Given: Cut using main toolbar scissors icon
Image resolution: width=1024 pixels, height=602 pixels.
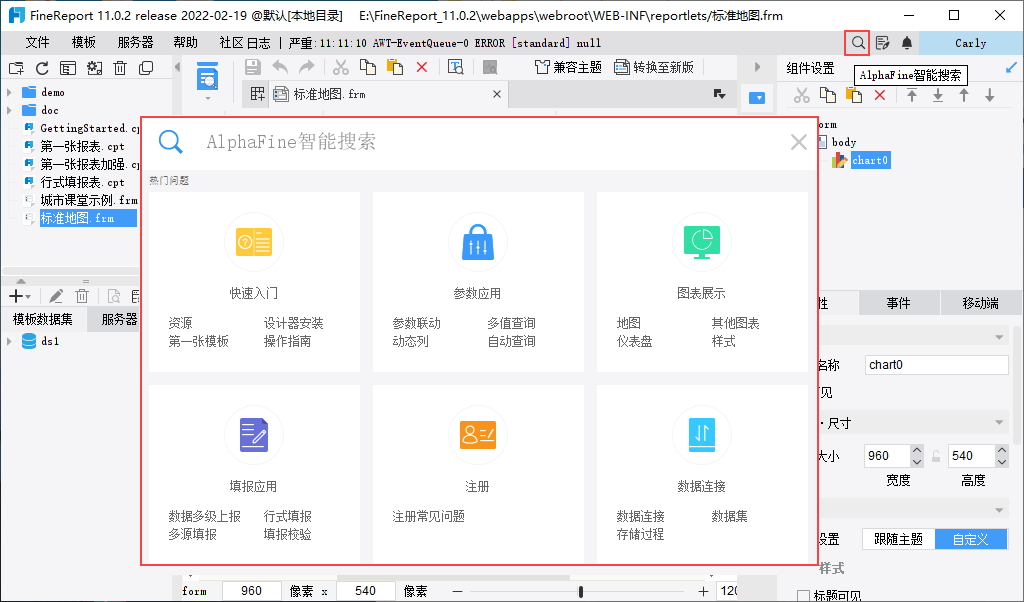Looking at the screenshot, I should pyautogui.click(x=341, y=67).
